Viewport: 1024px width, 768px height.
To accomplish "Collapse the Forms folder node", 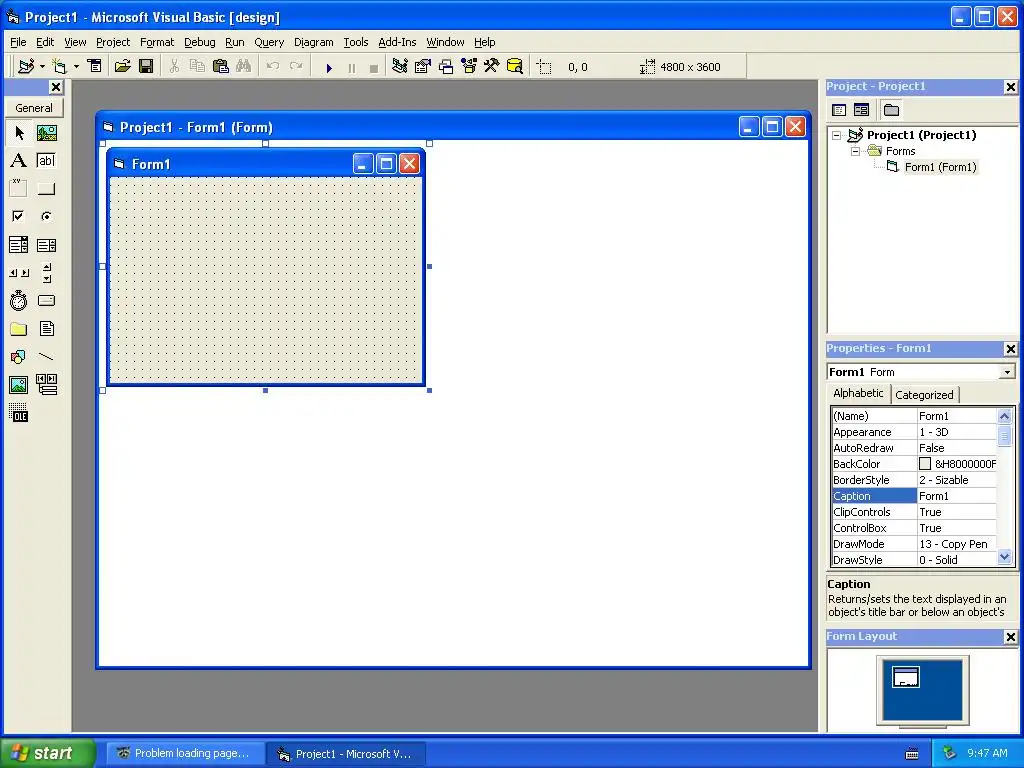I will click(x=856, y=152).
